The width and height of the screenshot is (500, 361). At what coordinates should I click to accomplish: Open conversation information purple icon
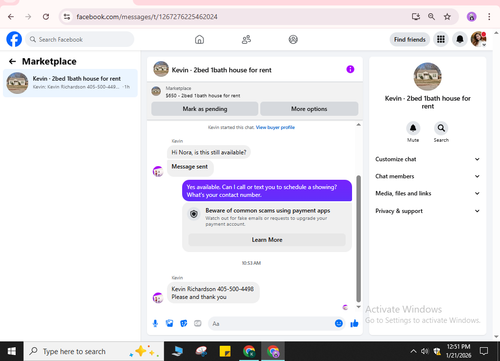tap(350, 69)
